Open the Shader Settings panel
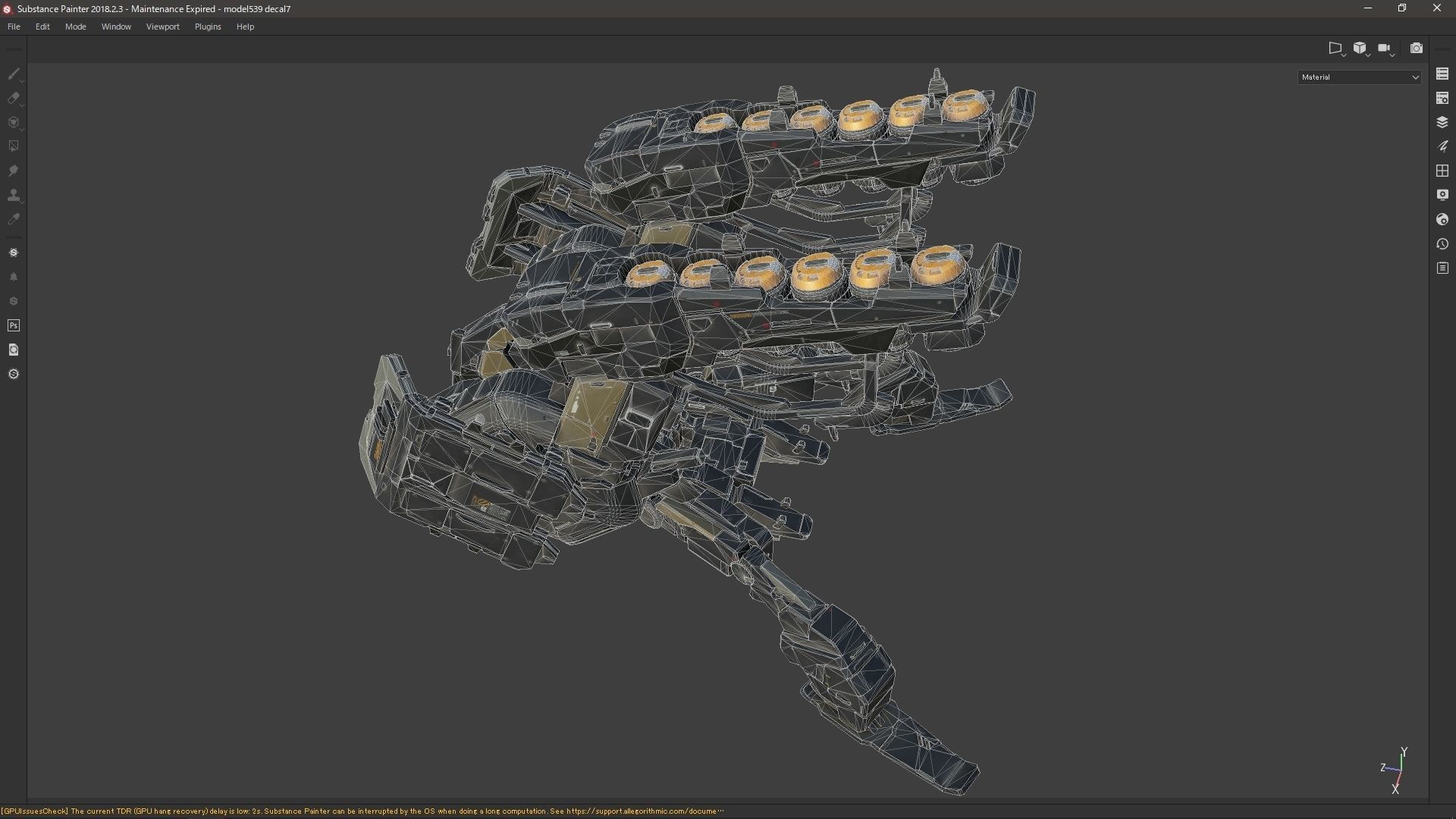The height and width of the screenshot is (819, 1456). tap(1442, 219)
